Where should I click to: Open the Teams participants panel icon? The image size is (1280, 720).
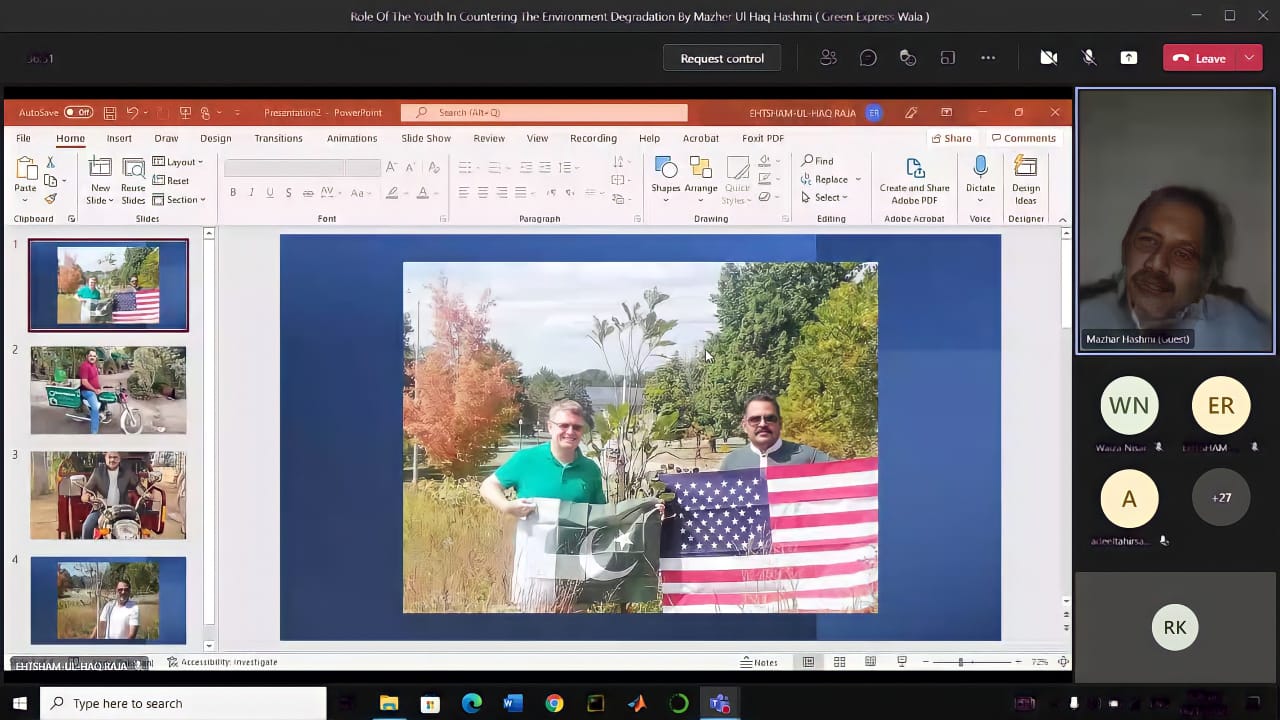click(828, 58)
